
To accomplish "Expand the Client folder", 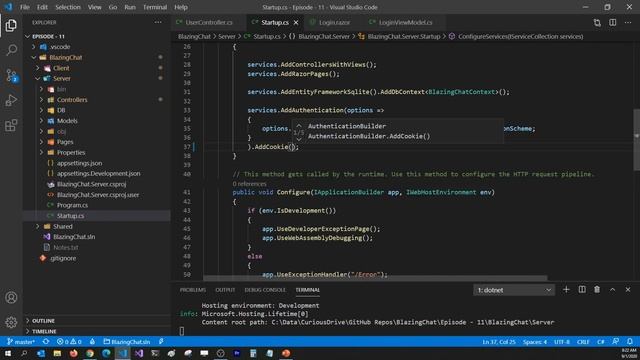I will (38, 68).
